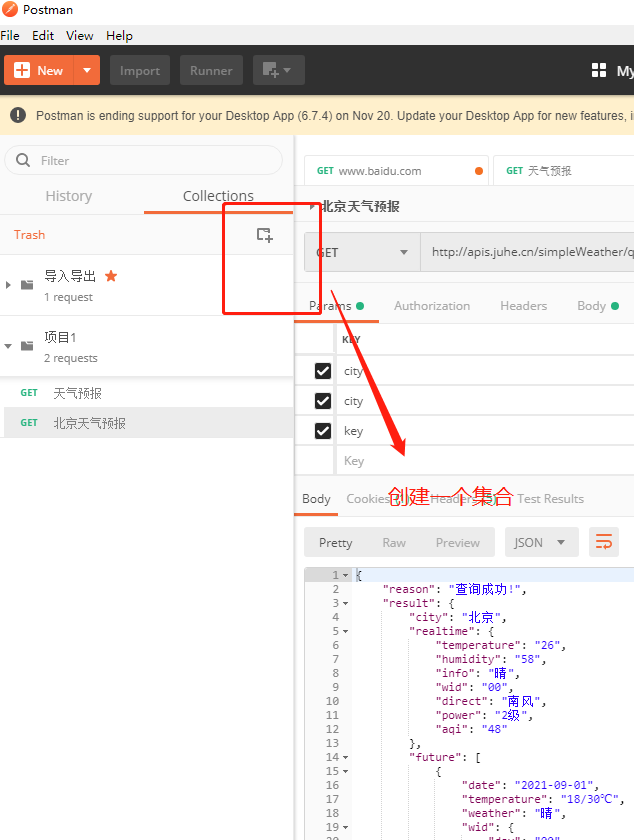This screenshot has height=840, width=634.
Task: Click the request URL field
Action: pyautogui.click(x=527, y=252)
